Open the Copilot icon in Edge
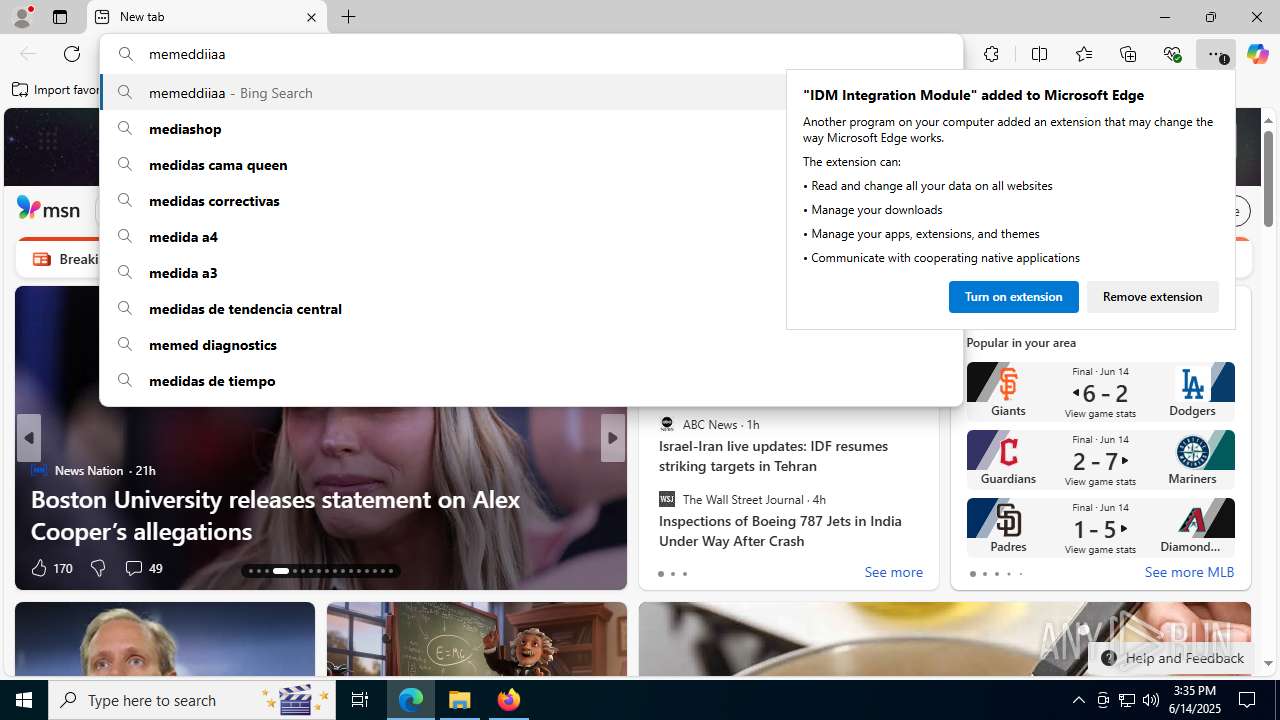The width and height of the screenshot is (1280, 720). pyautogui.click(x=1257, y=54)
